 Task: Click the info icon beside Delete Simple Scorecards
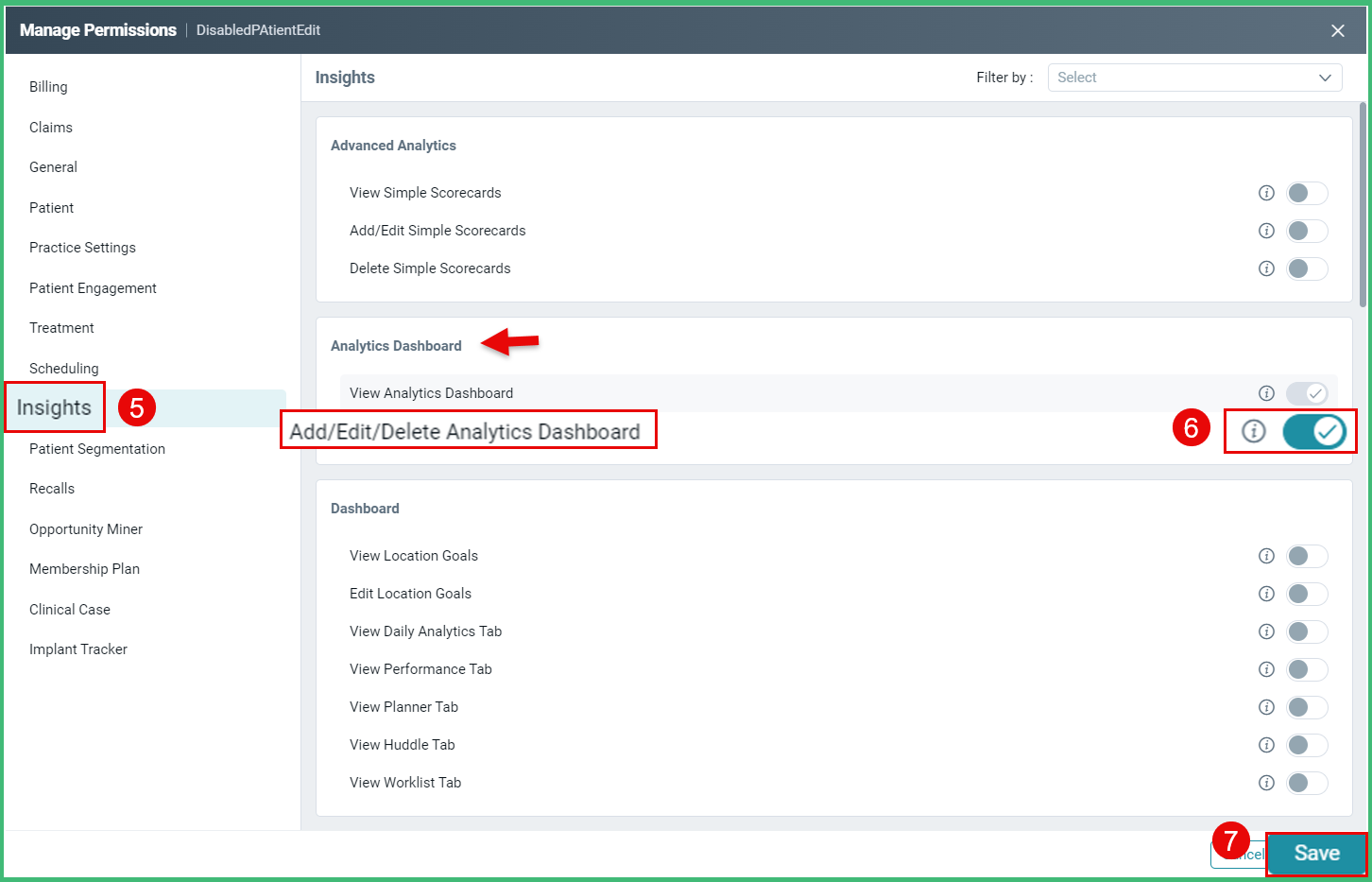pyautogui.click(x=1266, y=268)
